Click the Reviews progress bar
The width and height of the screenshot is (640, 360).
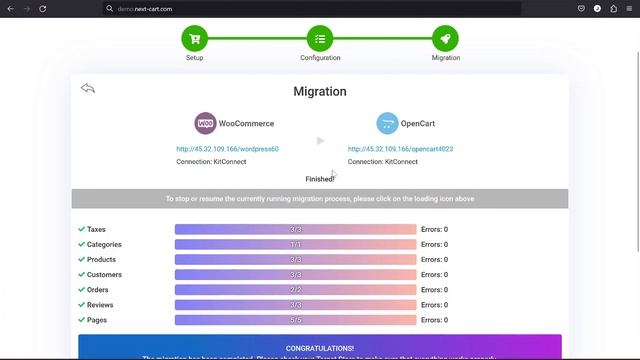pos(296,305)
